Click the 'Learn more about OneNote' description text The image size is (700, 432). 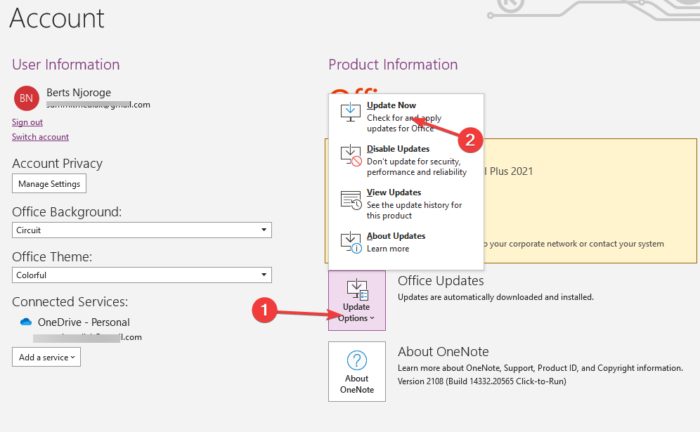pyautogui.click(x=540, y=368)
